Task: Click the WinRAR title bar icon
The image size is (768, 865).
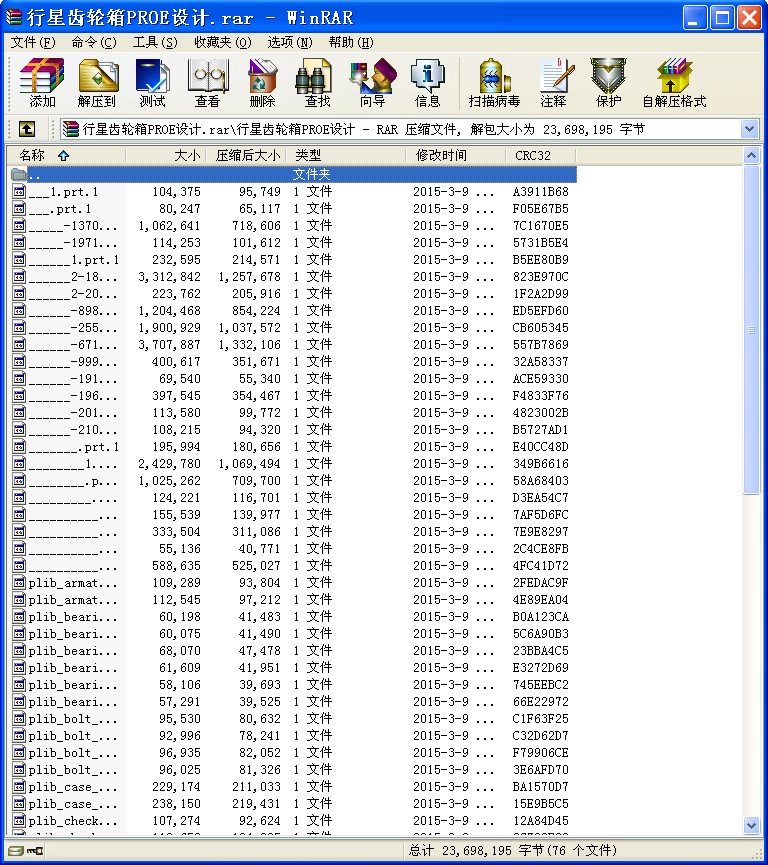Action: [13, 17]
